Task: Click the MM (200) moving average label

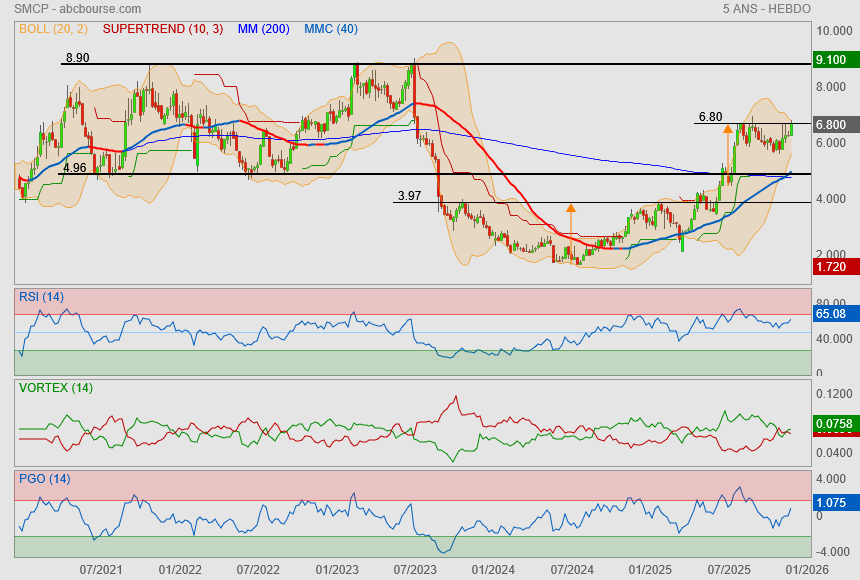Action: tap(263, 29)
